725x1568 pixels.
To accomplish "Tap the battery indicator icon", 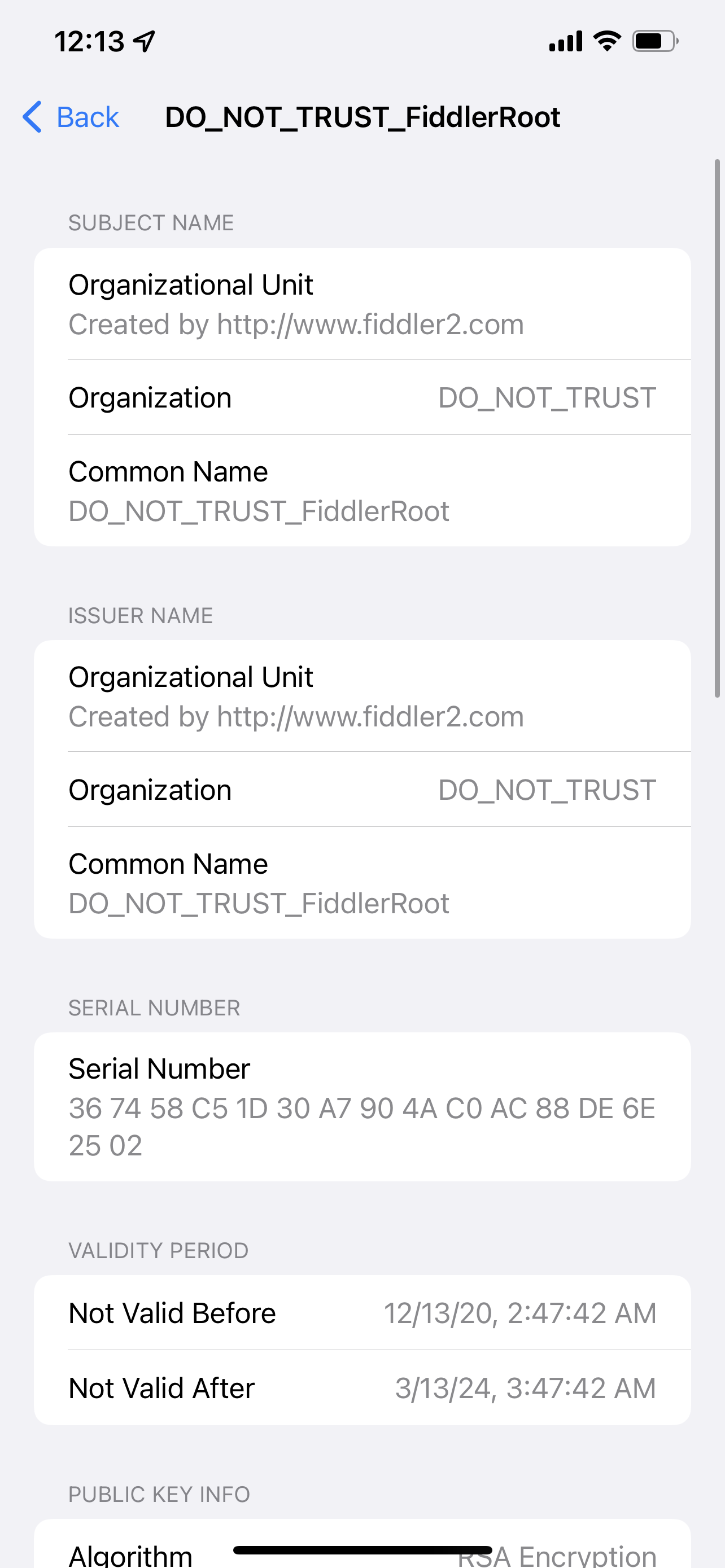I will [654, 41].
